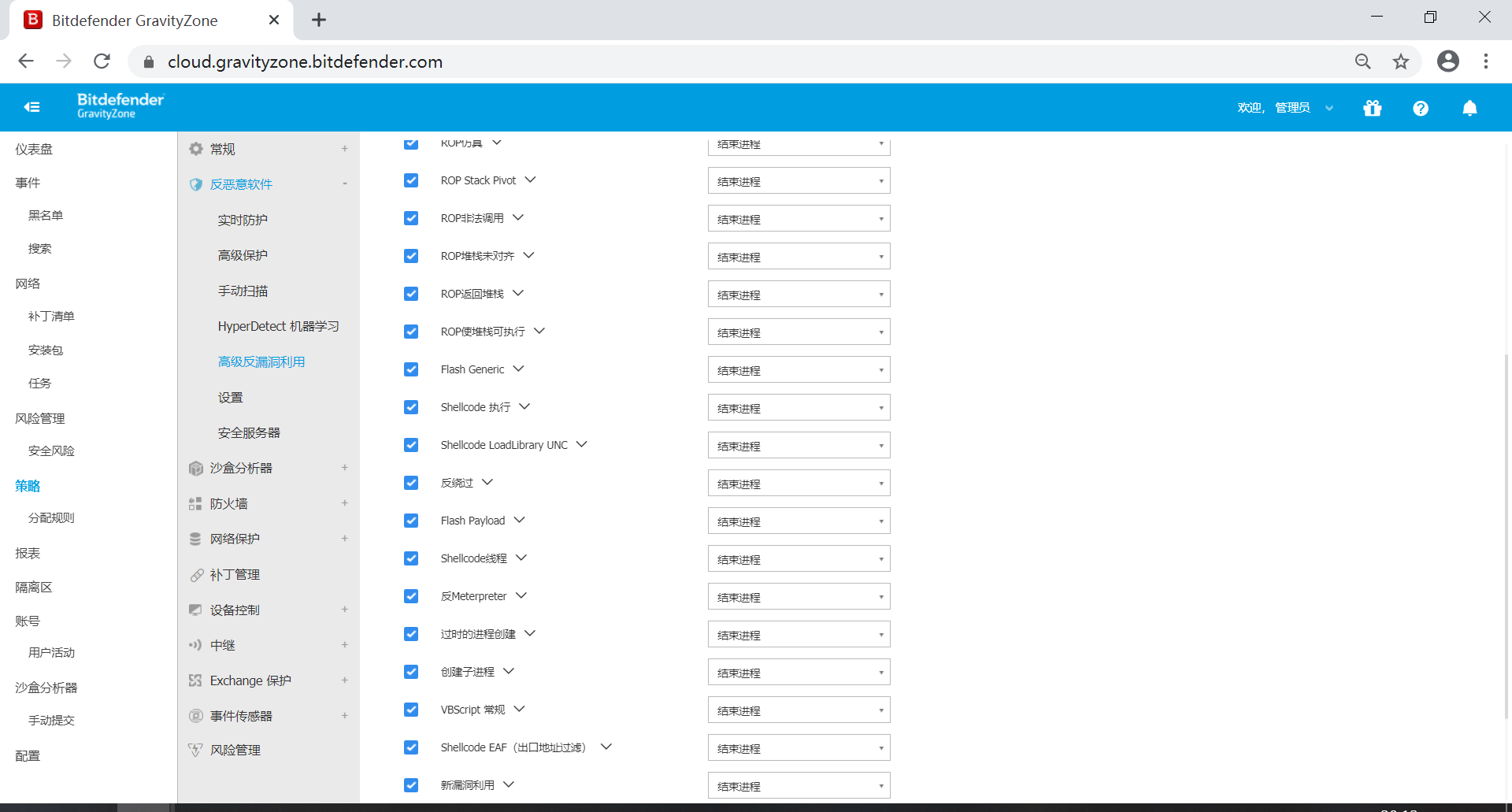Image resolution: width=1512 pixels, height=812 pixels.
Task: Open a new browser tab
Action: (319, 20)
